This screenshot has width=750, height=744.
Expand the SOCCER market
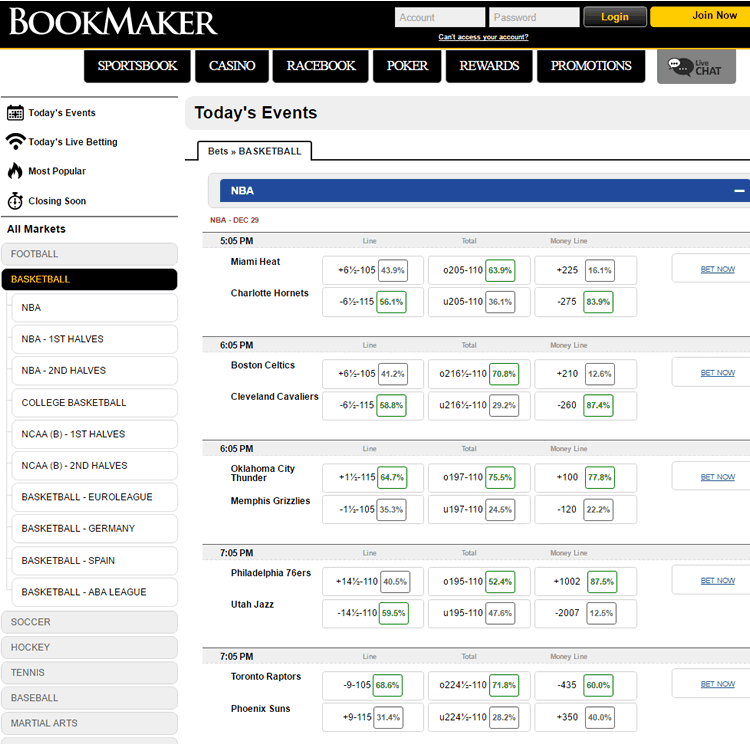tap(89, 622)
